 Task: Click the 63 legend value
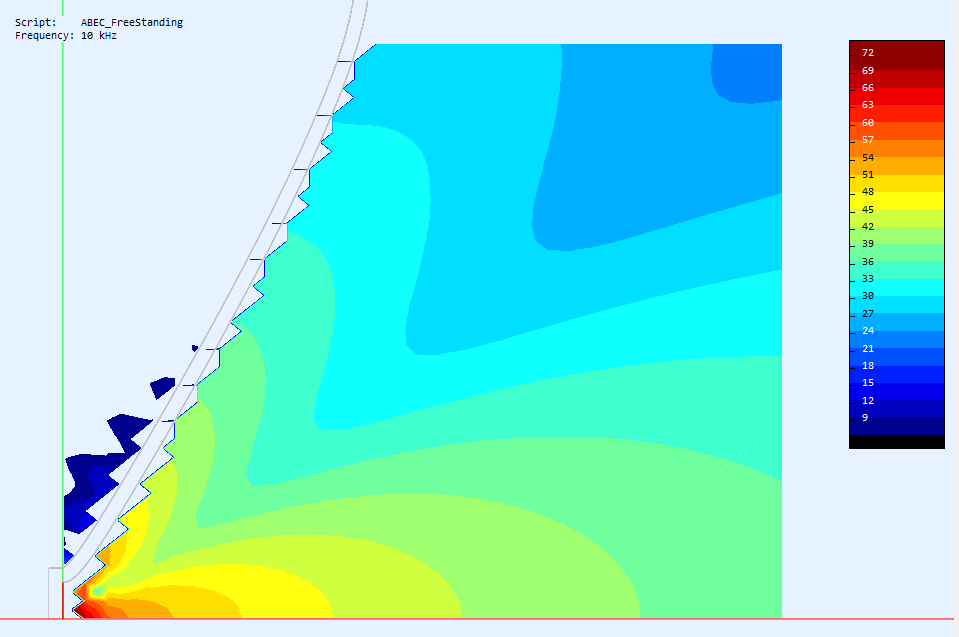click(x=868, y=105)
